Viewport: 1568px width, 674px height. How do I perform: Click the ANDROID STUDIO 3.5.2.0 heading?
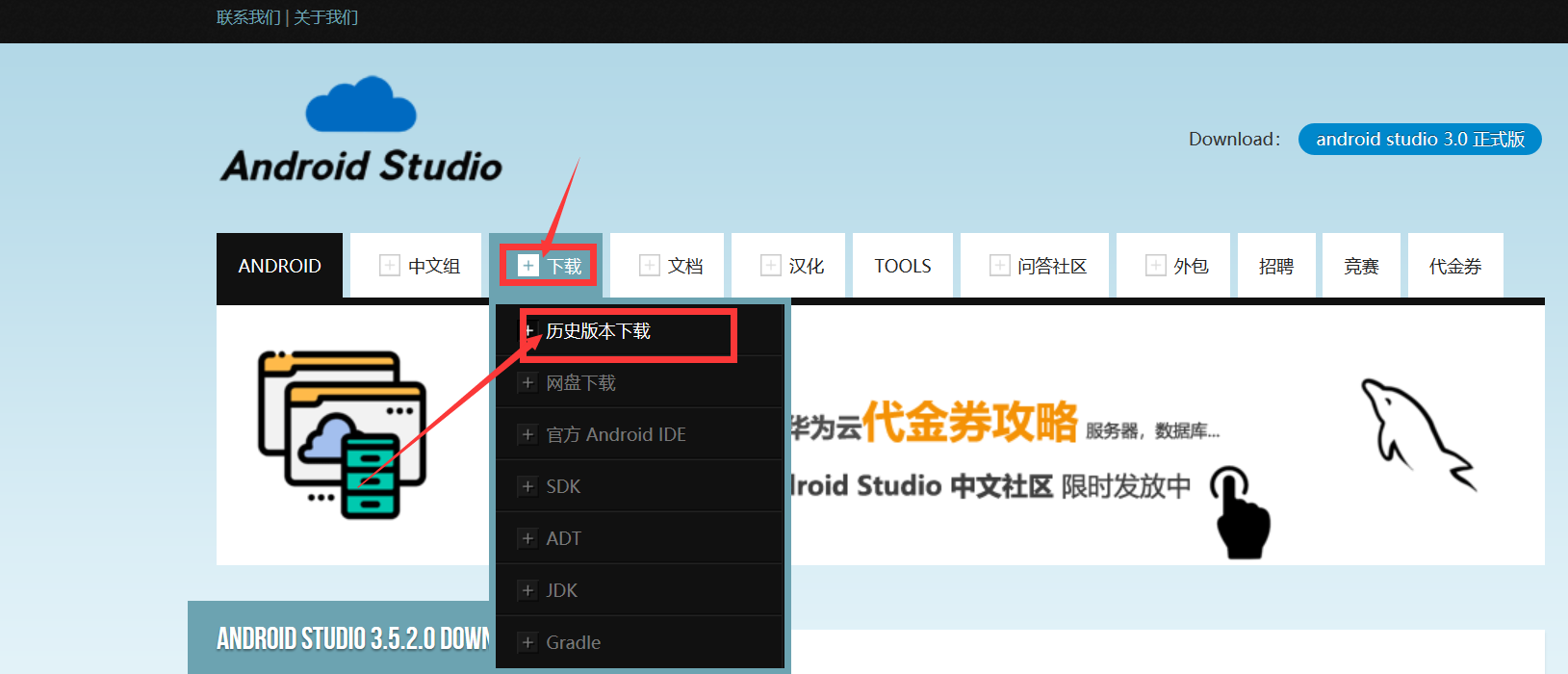click(x=353, y=638)
